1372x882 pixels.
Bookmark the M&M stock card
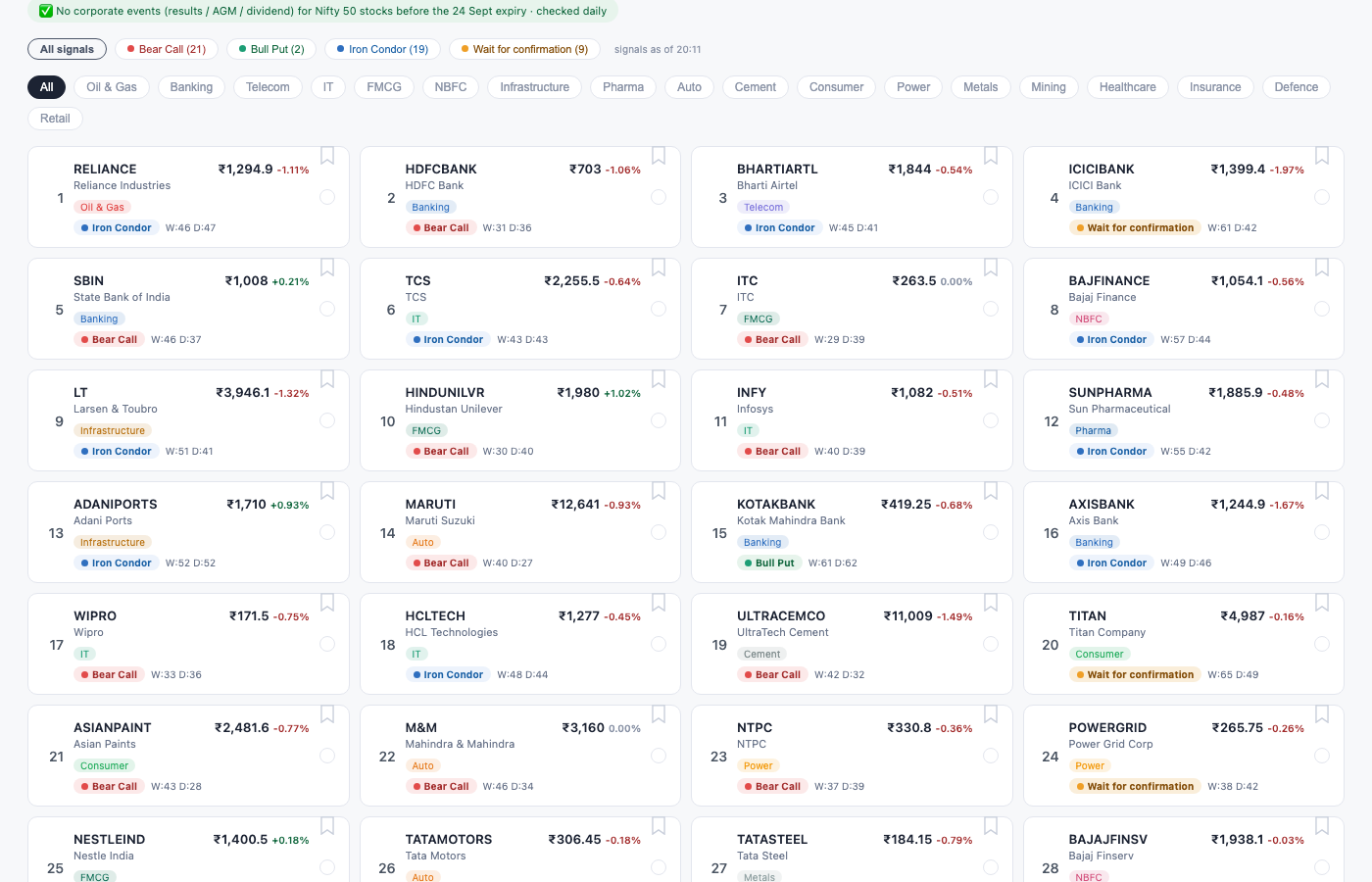pyautogui.click(x=659, y=714)
